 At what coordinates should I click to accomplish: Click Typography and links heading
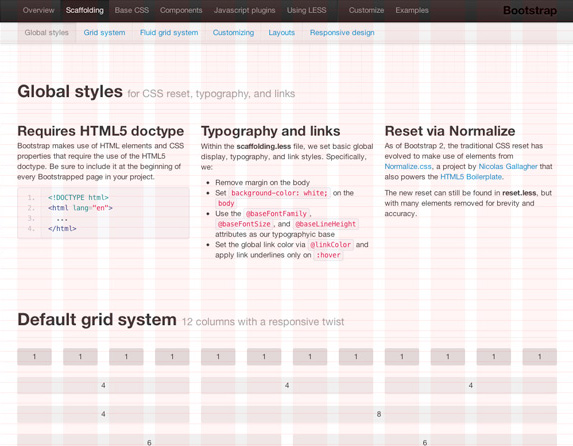(x=270, y=131)
